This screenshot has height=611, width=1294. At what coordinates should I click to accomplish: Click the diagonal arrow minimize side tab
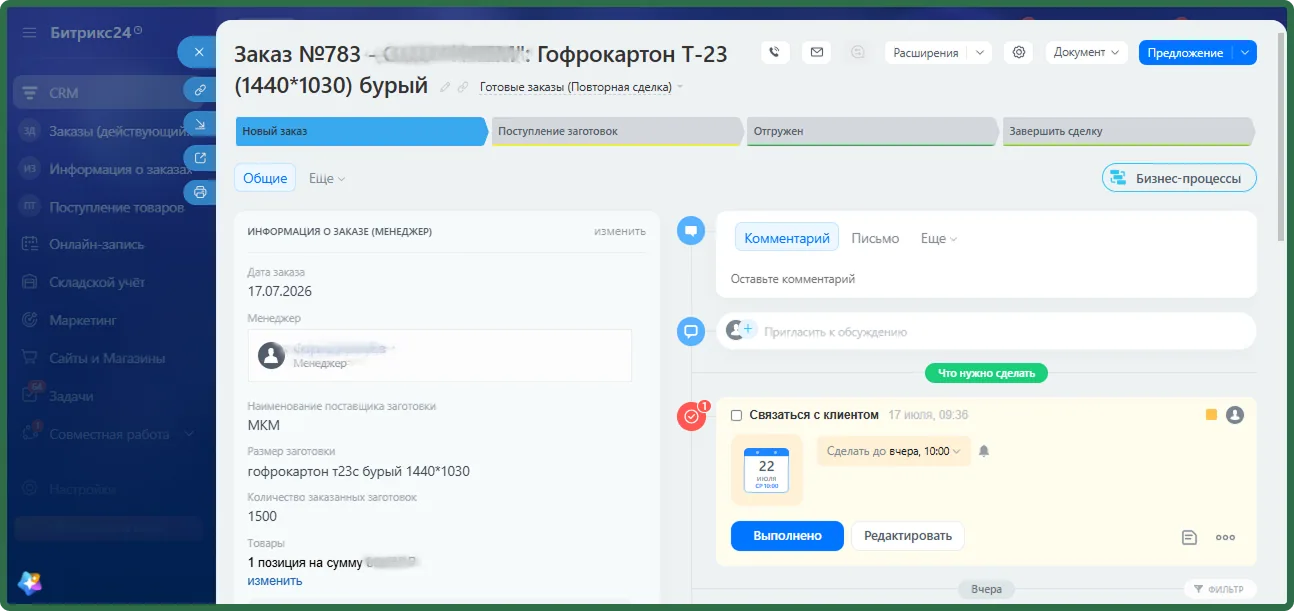coord(200,124)
